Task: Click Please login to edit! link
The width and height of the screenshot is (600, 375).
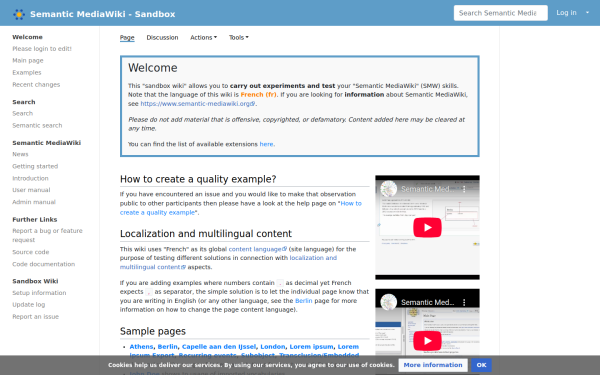Action: (42, 49)
